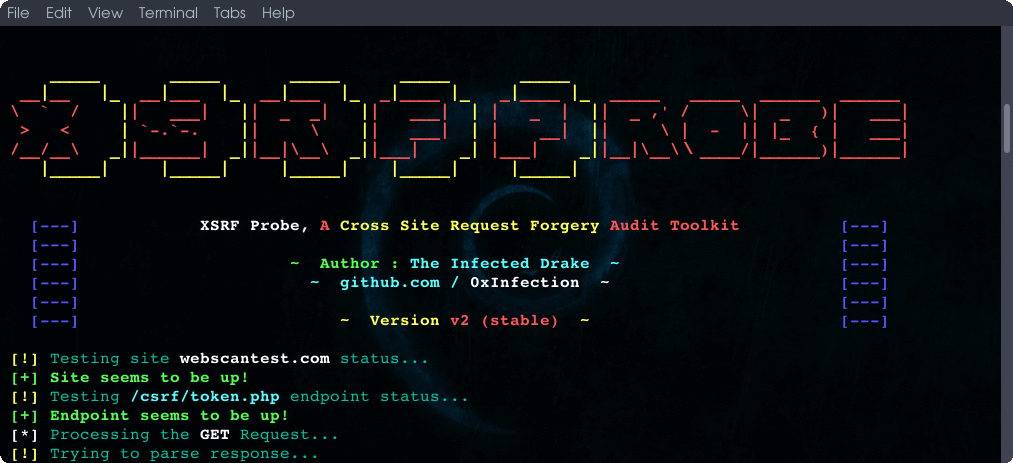
Task: Open the Tabs menu
Action: [230, 13]
